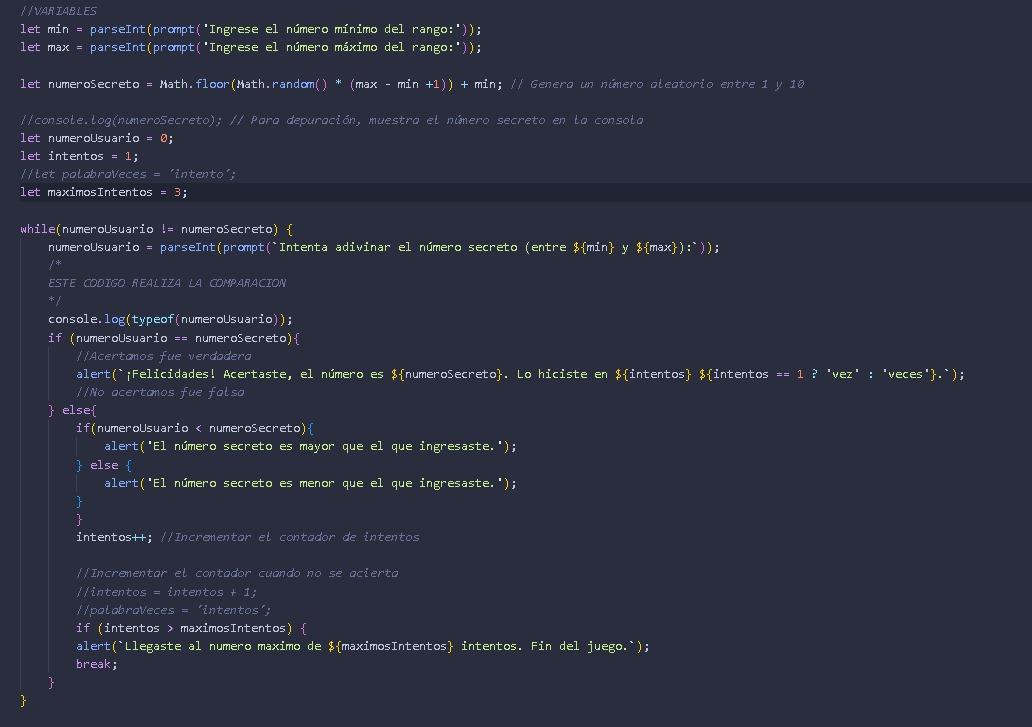Click the '//VARIABLES' comment line

(59, 11)
